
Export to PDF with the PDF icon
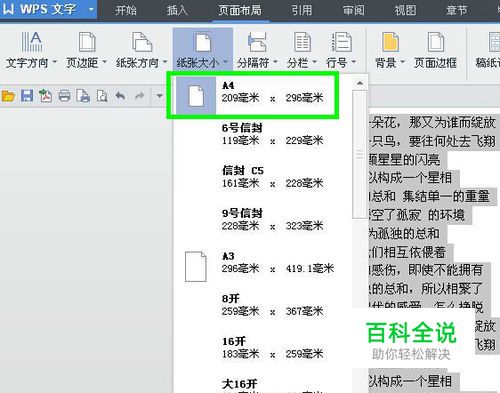tap(45, 96)
